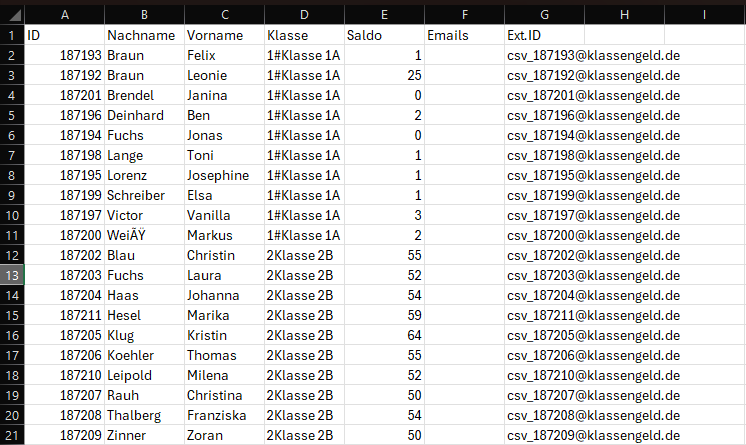Click the Saldo header cell

(384, 35)
